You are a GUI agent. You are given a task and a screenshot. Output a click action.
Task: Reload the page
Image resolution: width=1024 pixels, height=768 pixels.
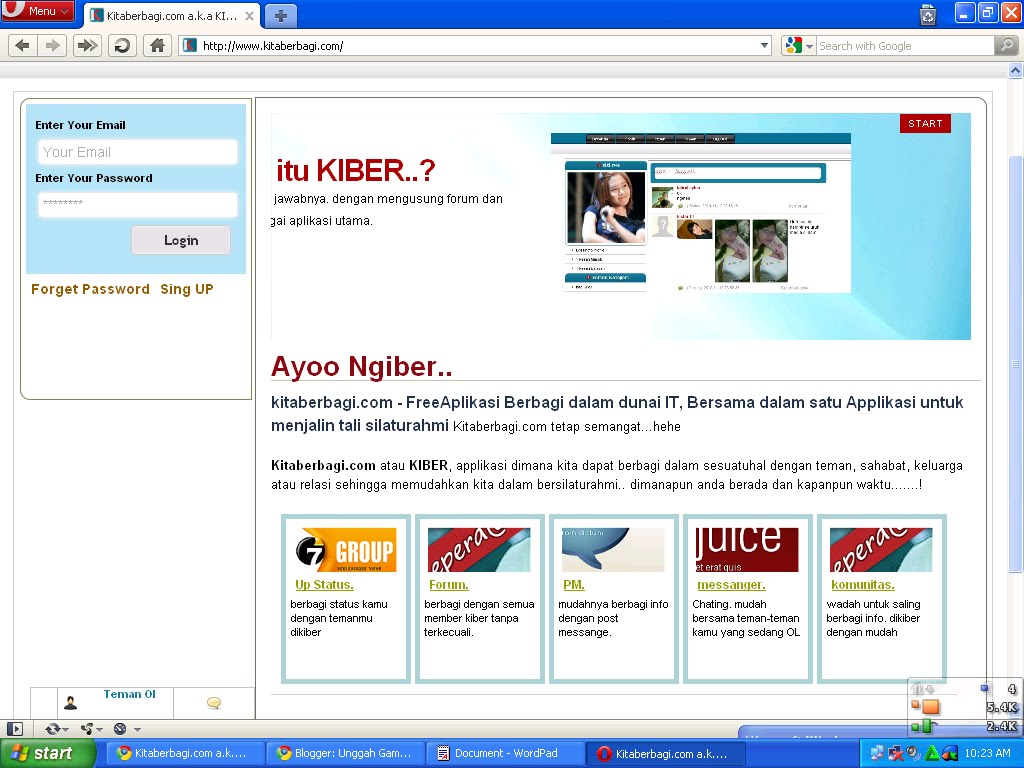tap(122, 45)
